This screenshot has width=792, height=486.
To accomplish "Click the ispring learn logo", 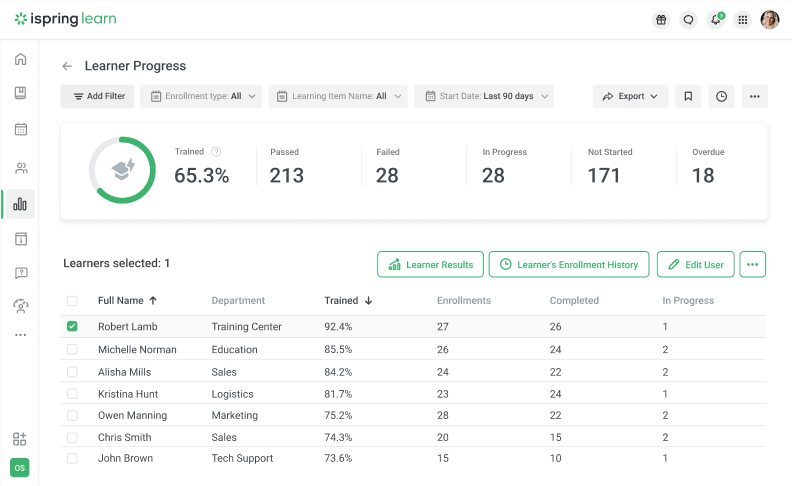I will (x=66, y=19).
